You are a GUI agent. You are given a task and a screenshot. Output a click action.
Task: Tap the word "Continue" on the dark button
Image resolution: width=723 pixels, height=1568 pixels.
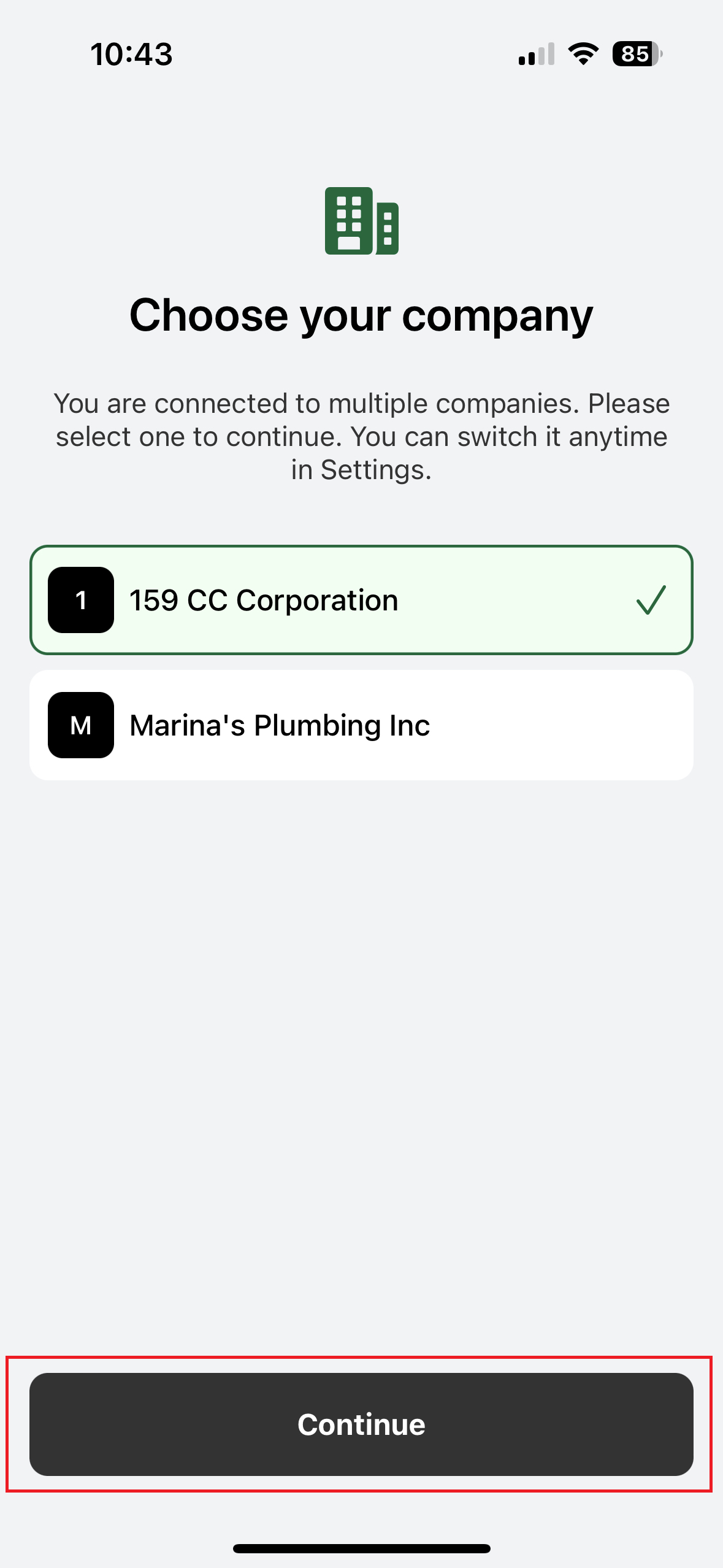pyautogui.click(x=361, y=1424)
